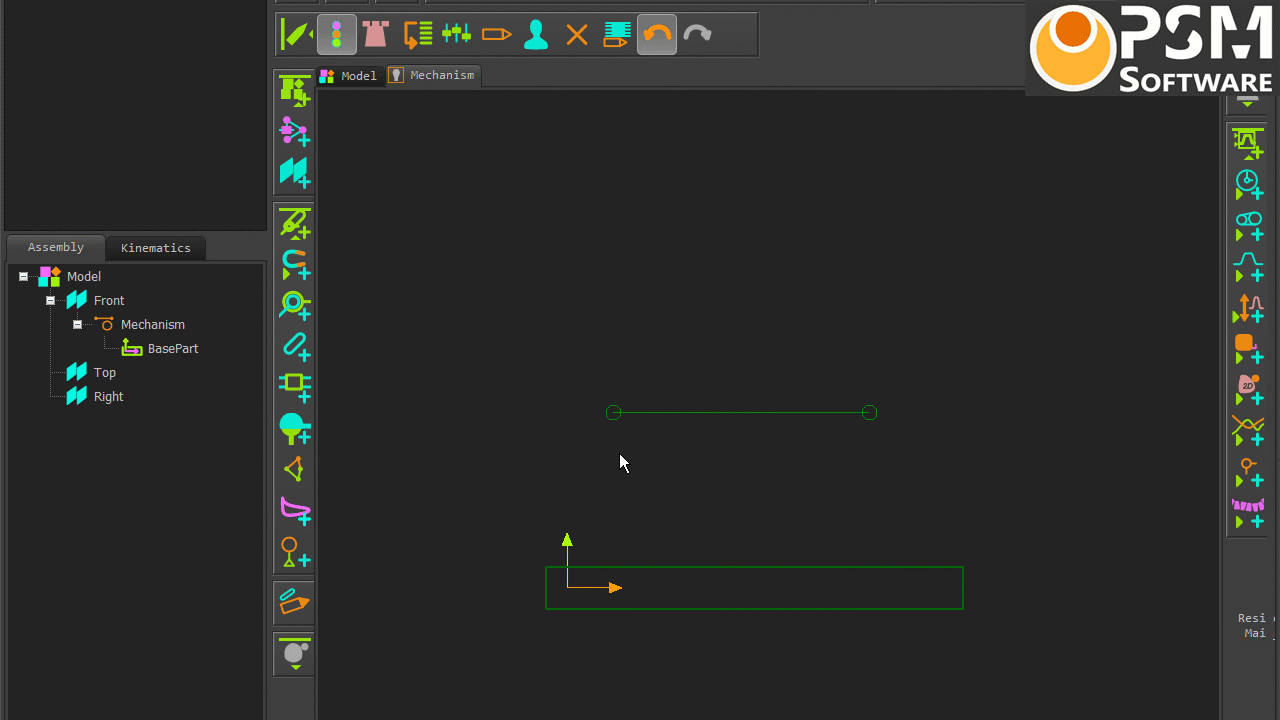Click the magenta gear-rack add icon
Screen dimensions: 1280x720
pyautogui.click(x=1248, y=514)
